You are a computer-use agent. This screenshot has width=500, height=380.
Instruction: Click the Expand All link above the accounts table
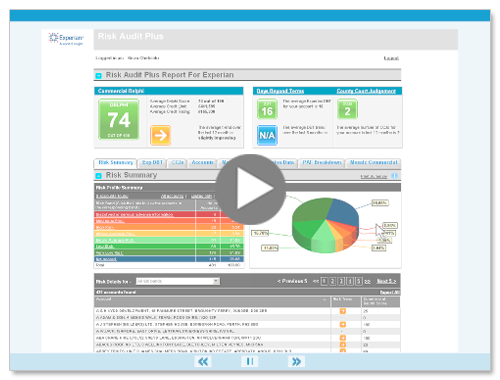pos(389,292)
